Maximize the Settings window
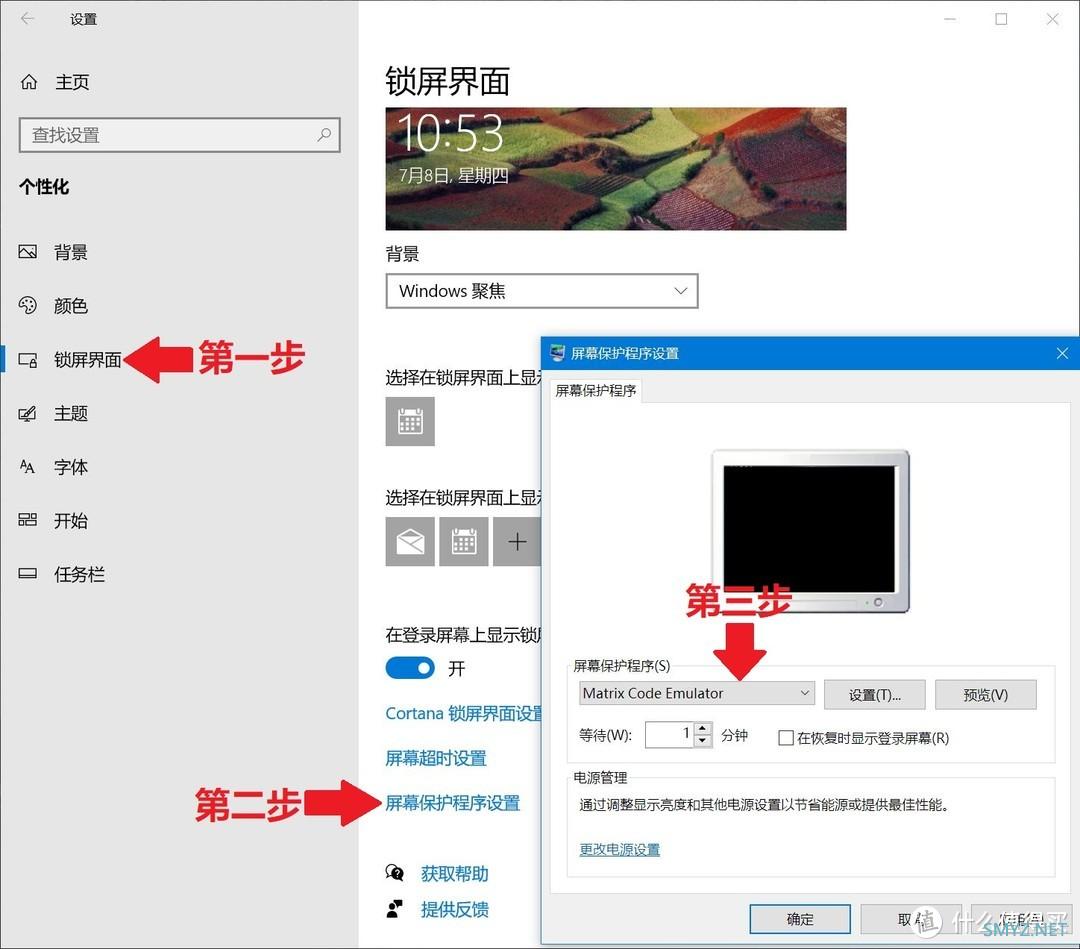Image resolution: width=1080 pixels, height=949 pixels. [1001, 19]
